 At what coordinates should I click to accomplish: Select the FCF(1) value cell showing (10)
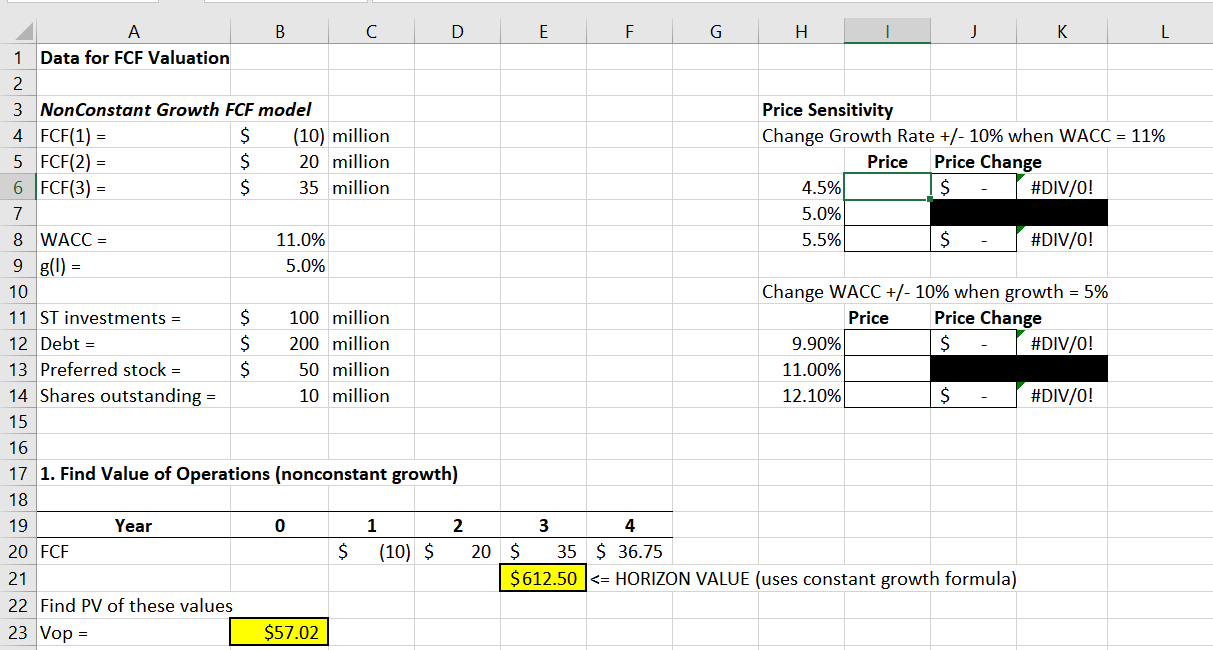tap(279, 135)
